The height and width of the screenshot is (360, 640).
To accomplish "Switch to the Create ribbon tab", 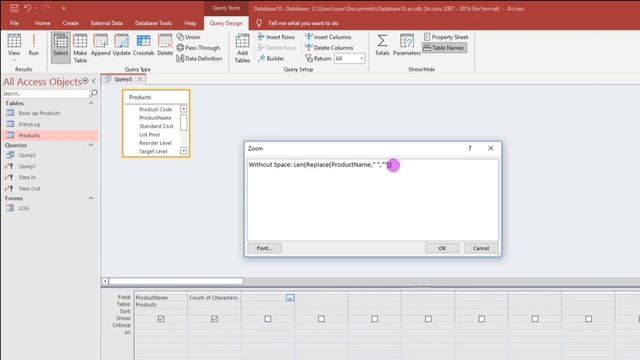I will 71,23.
